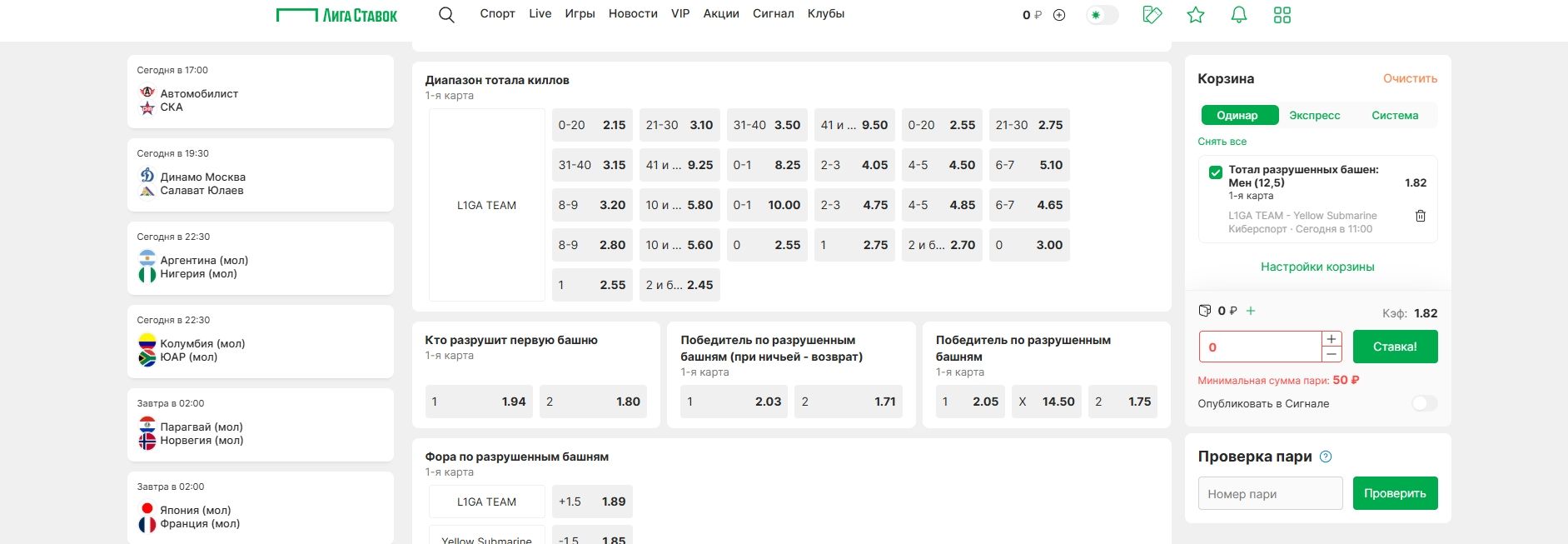Open notifications bell icon
1568x544 pixels.
point(1239,15)
